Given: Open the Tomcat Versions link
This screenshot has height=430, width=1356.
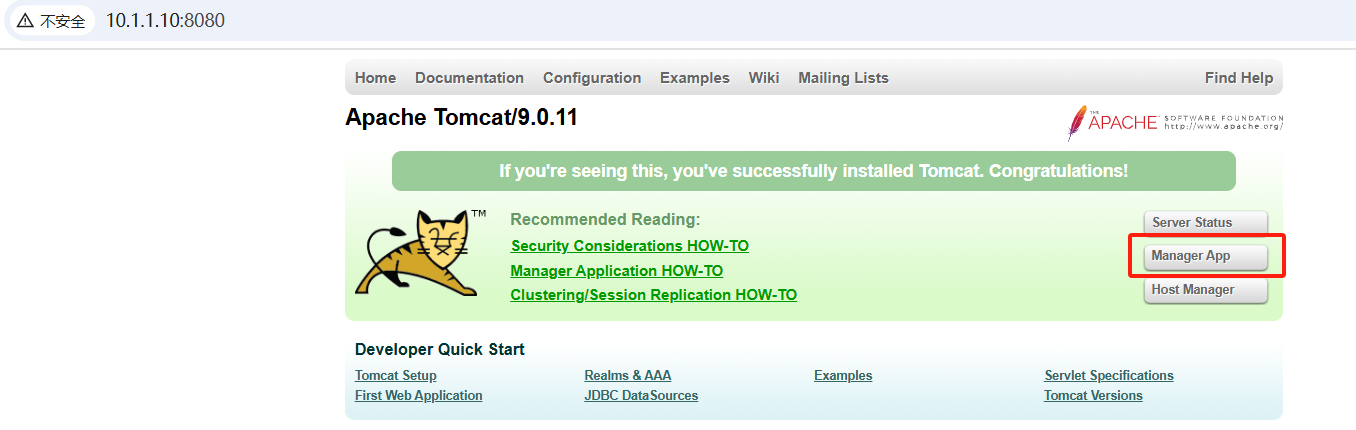Looking at the screenshot, I should [1093, 396].
